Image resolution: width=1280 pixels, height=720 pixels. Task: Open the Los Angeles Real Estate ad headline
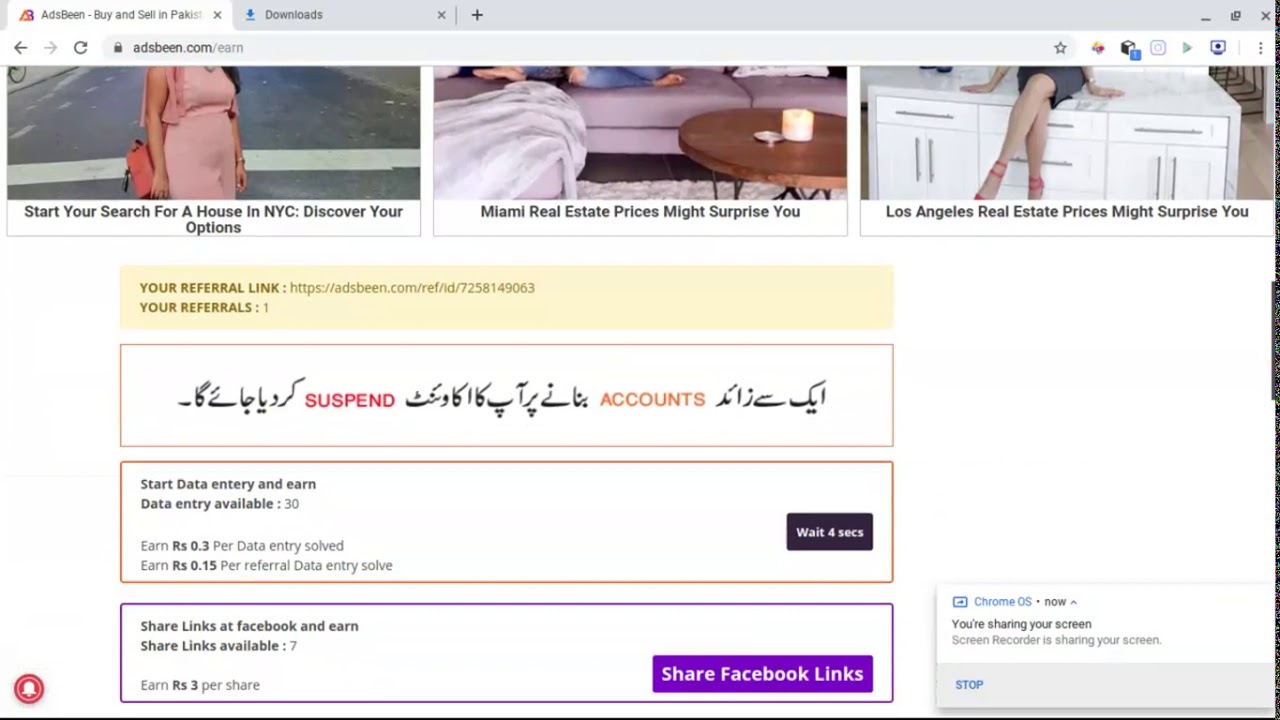click(x=1067, y=212)
